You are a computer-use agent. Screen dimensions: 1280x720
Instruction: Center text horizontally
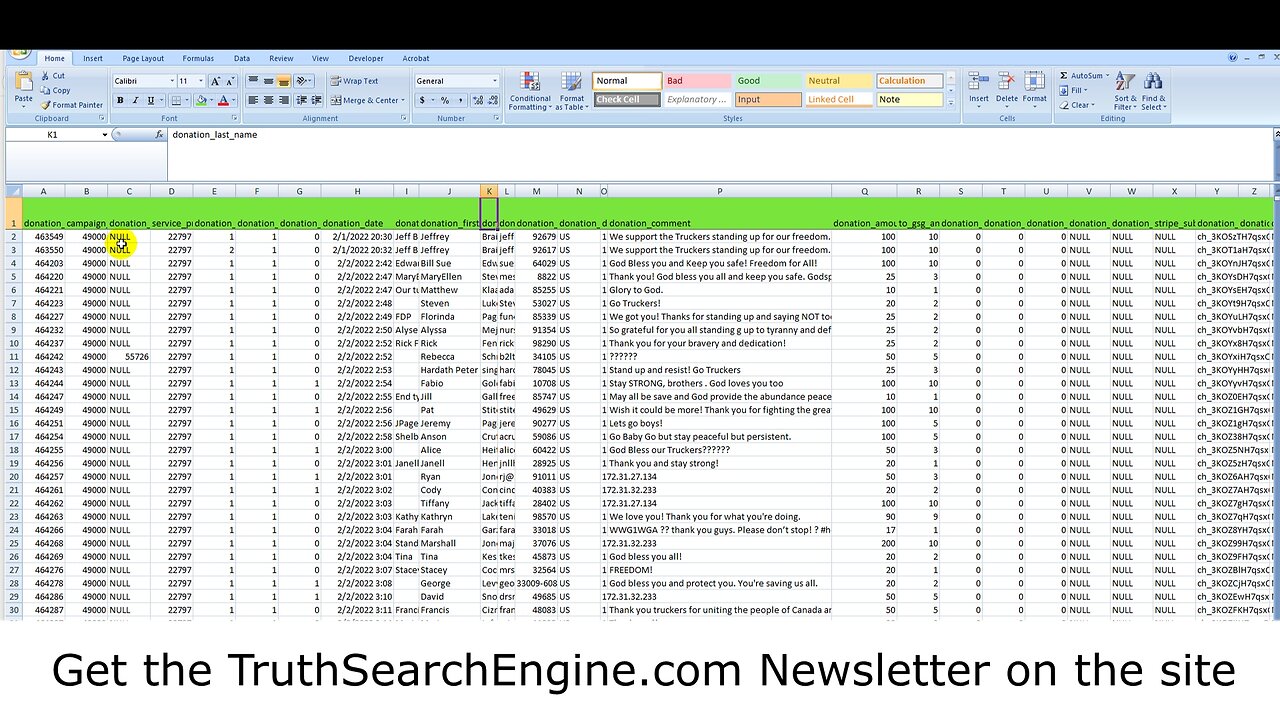(268, 100)
